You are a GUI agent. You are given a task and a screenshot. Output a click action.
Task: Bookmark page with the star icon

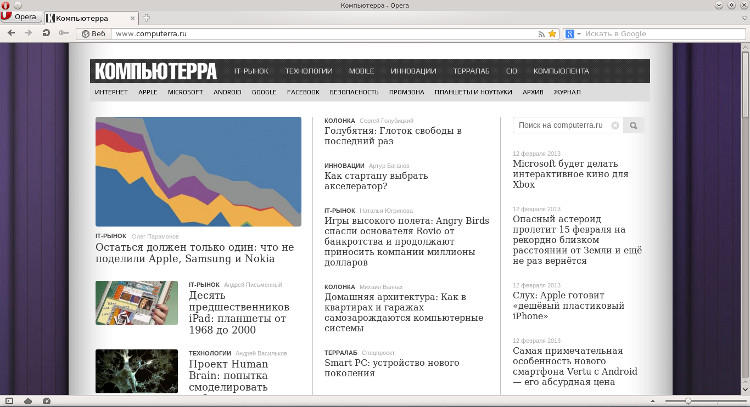(x=552, y=34)
